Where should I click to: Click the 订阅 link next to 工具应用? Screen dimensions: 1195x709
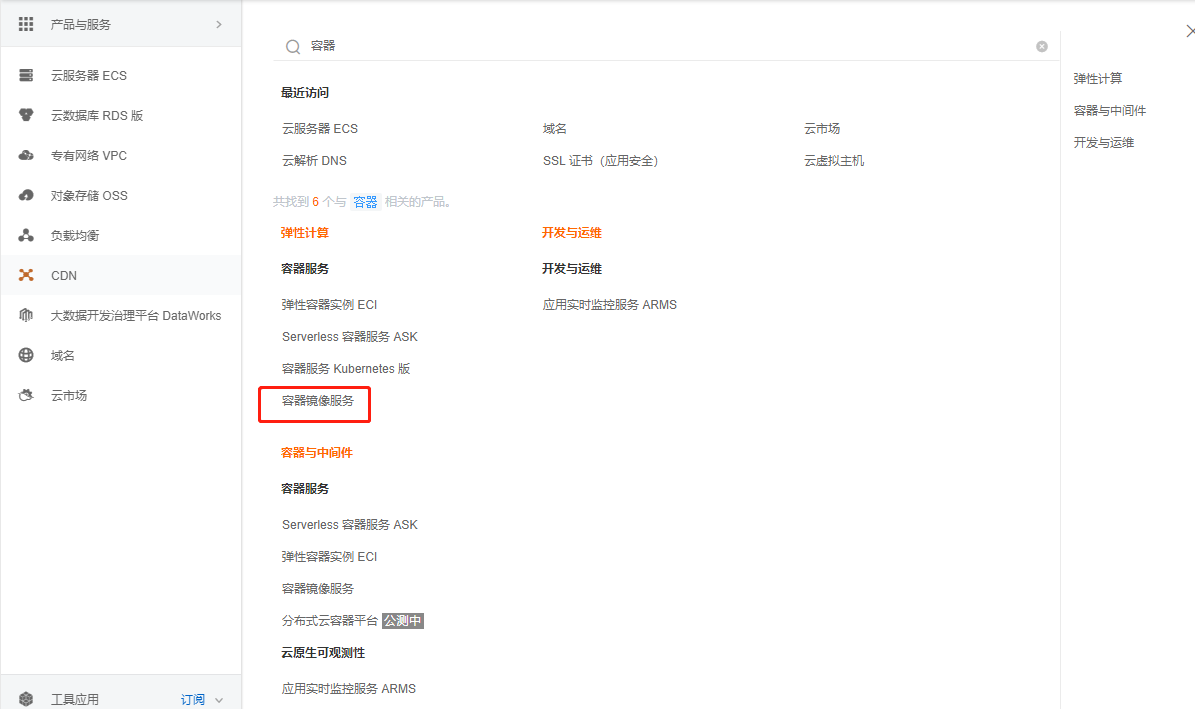(193, 699)
